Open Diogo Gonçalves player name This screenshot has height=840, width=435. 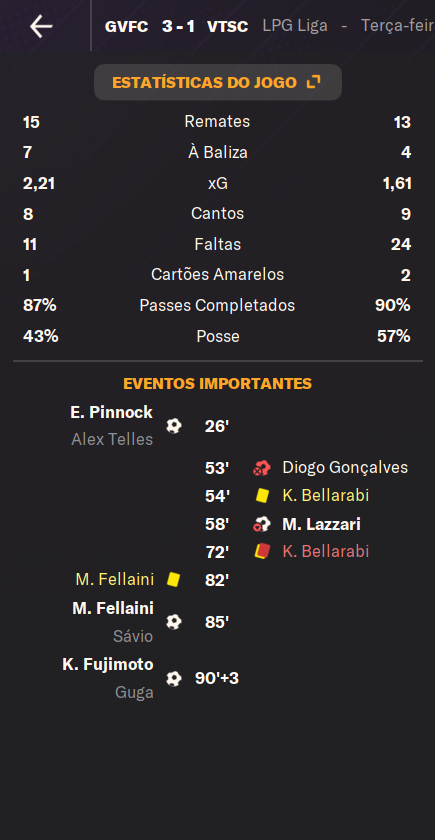point(345,468)
